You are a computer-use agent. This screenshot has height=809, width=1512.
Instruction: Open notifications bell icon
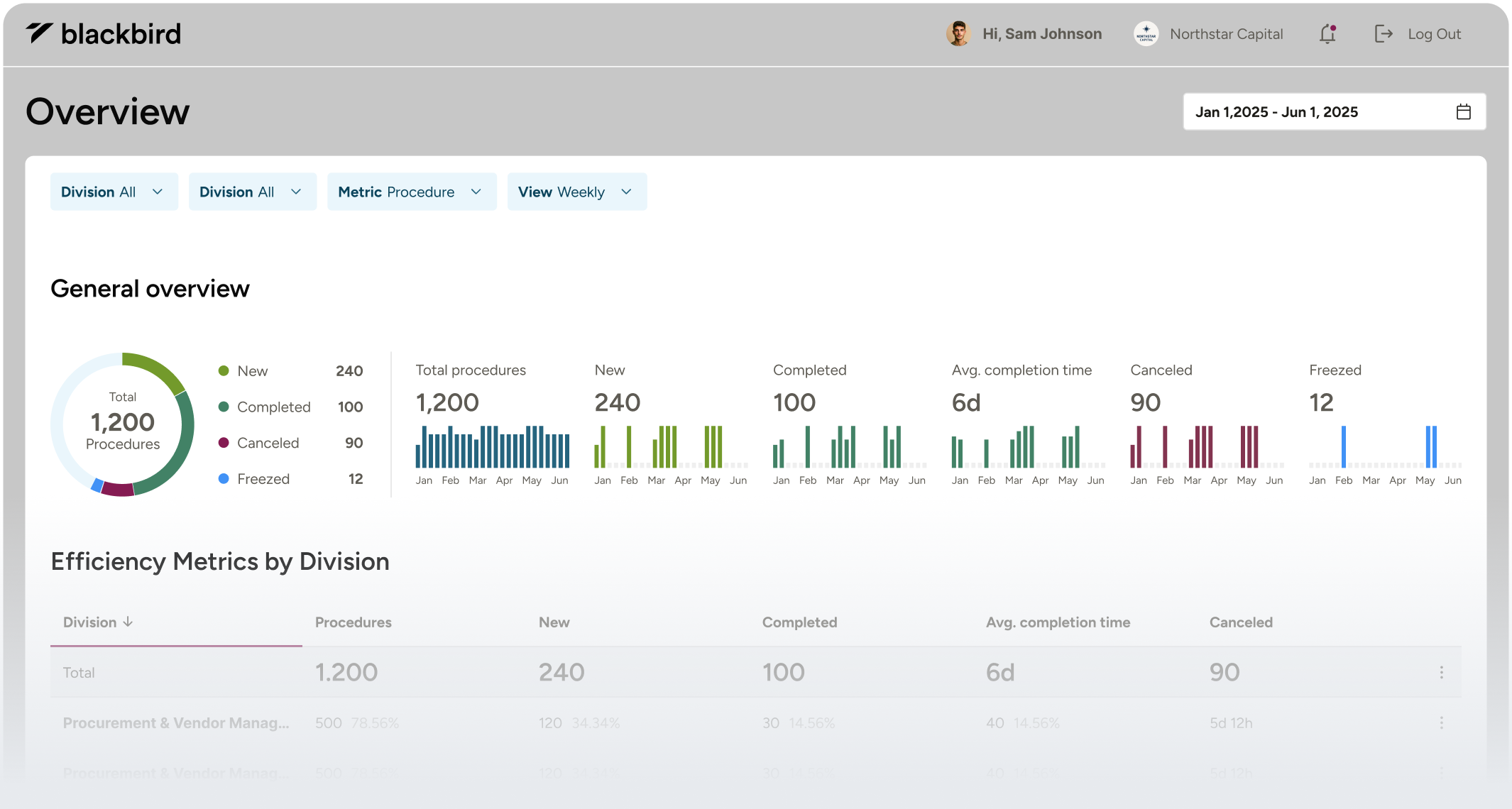pos(1327,34)
